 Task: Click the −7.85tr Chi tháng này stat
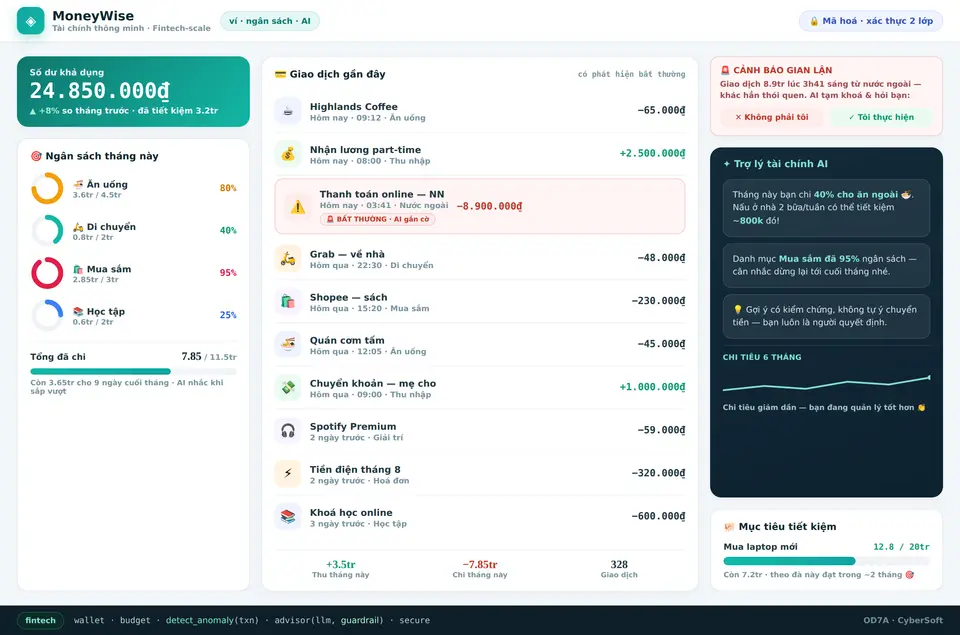(480, 569)
